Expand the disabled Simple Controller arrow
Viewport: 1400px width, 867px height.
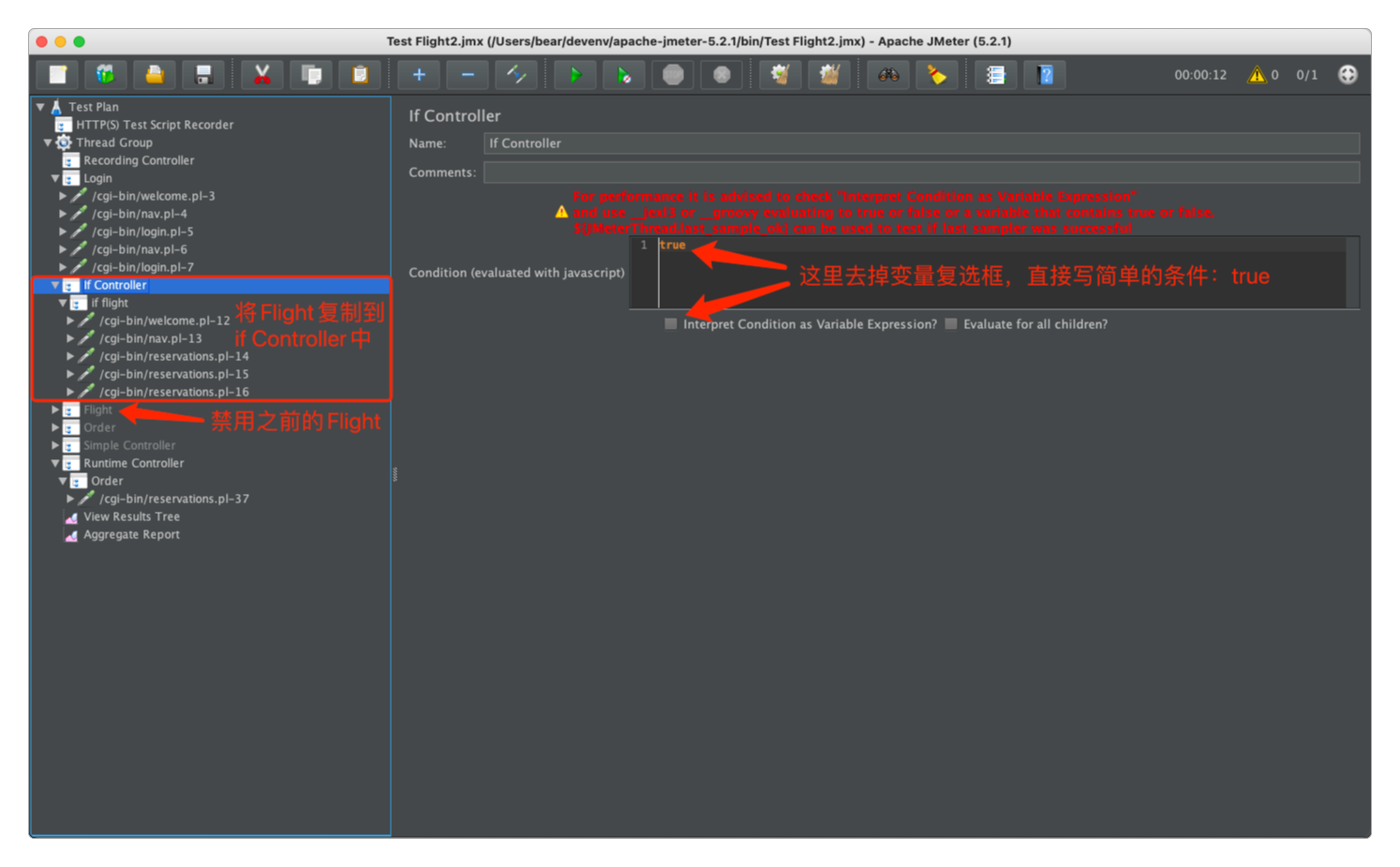[x=55, y=445]
